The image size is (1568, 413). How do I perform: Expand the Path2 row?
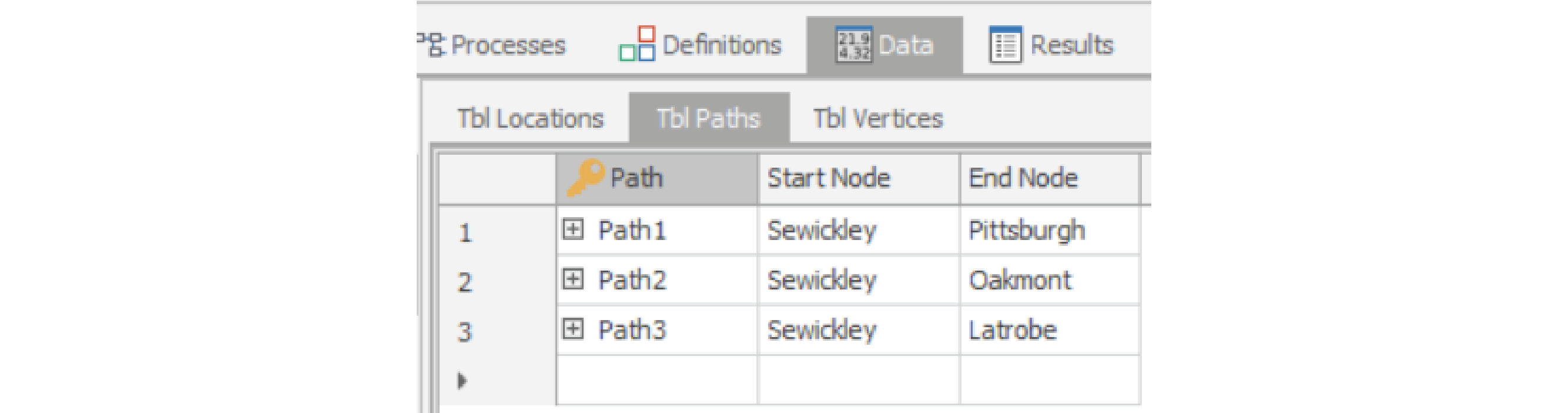[572, 279]
